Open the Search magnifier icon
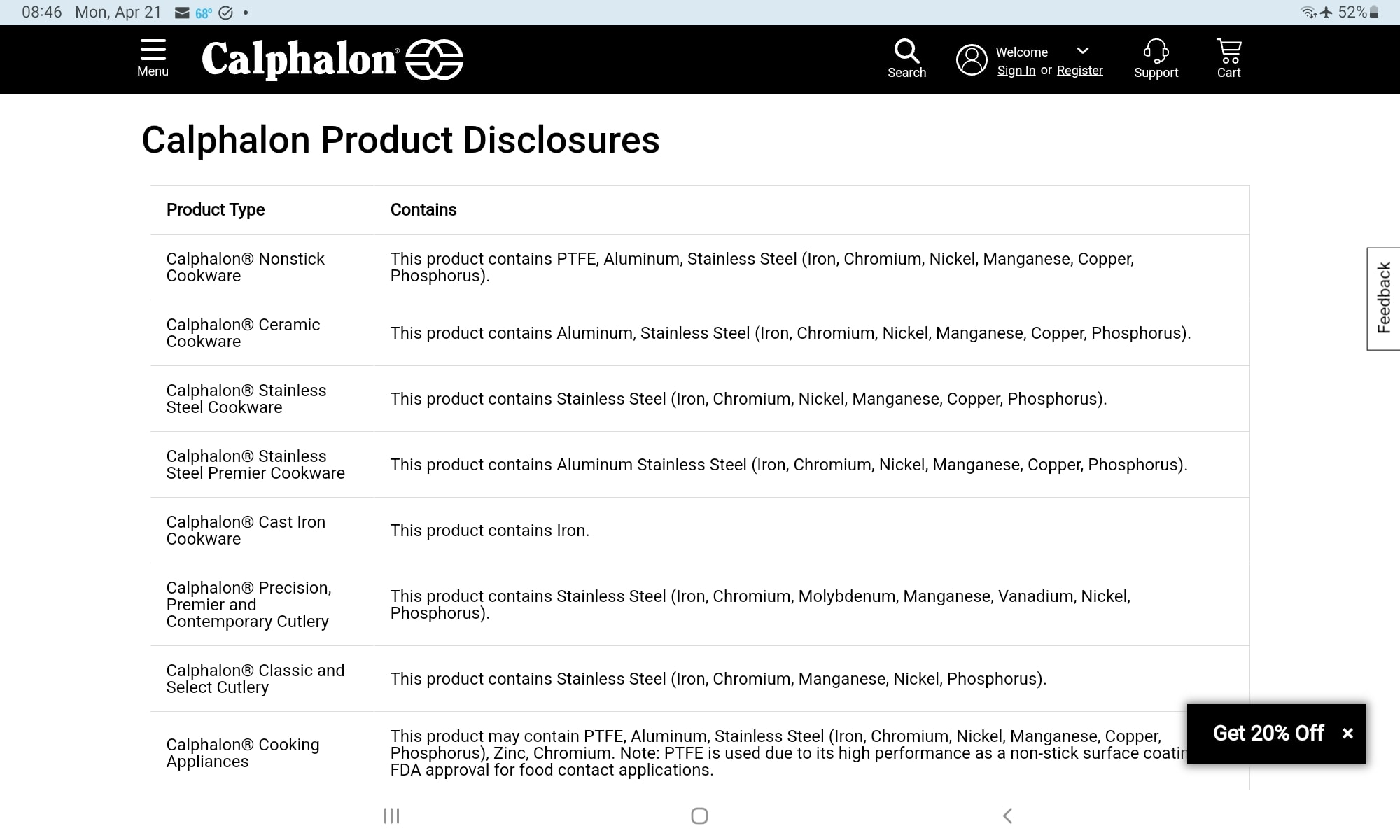The width and height of the screenshot is (1400, 840). click(906, 51)
